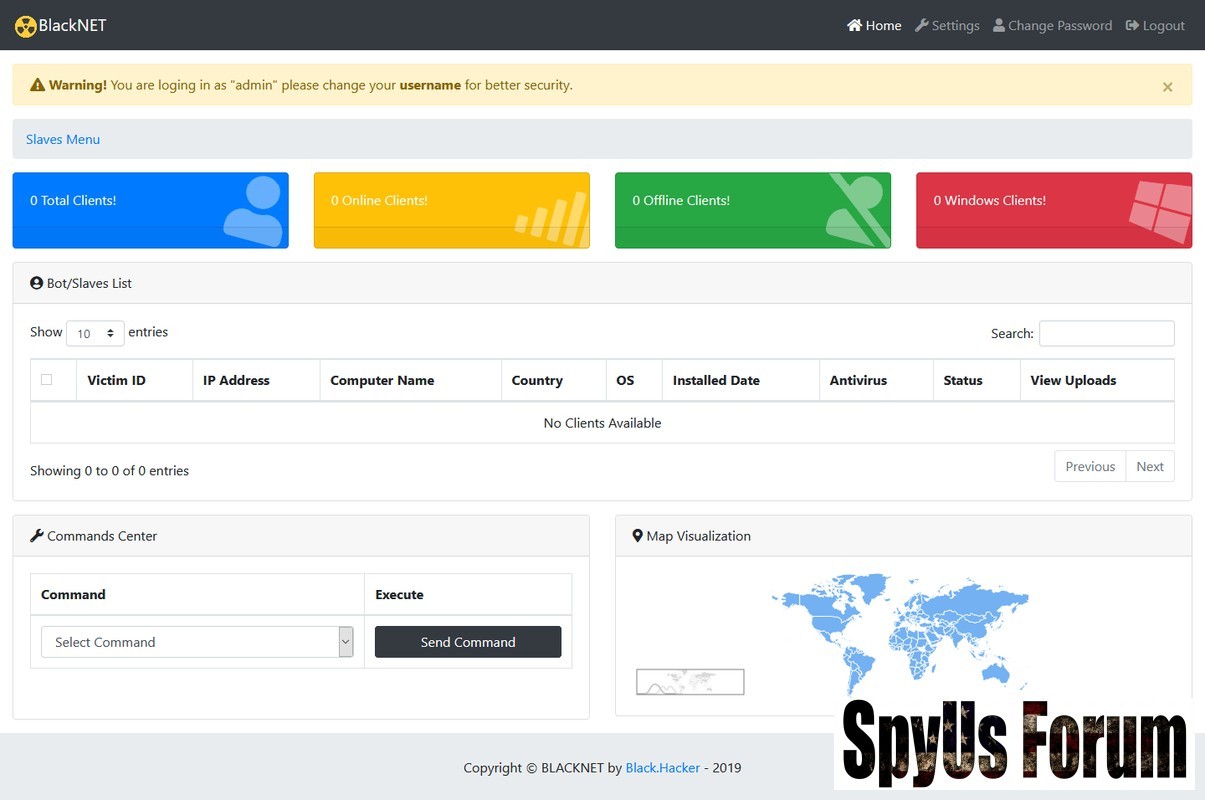1205x800 pixels.
Task: Click the Change Password user icon
Action: point(999,25)
